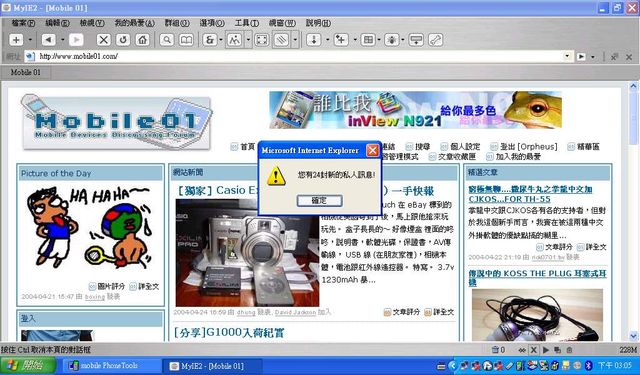Screen dimensions: 640x375
Task: Expand the address bar URL history dropdown
Action: (x=567, y=56)
